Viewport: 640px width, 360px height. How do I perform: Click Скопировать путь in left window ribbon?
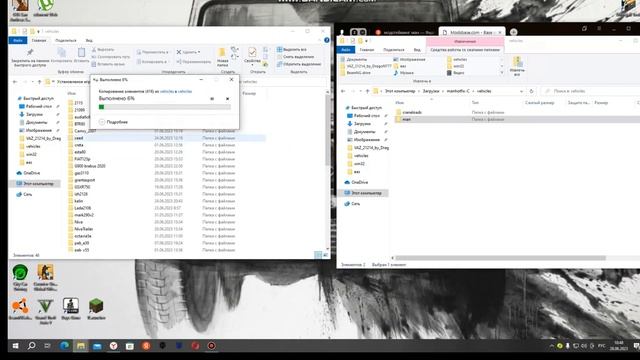tap(111, 57)
